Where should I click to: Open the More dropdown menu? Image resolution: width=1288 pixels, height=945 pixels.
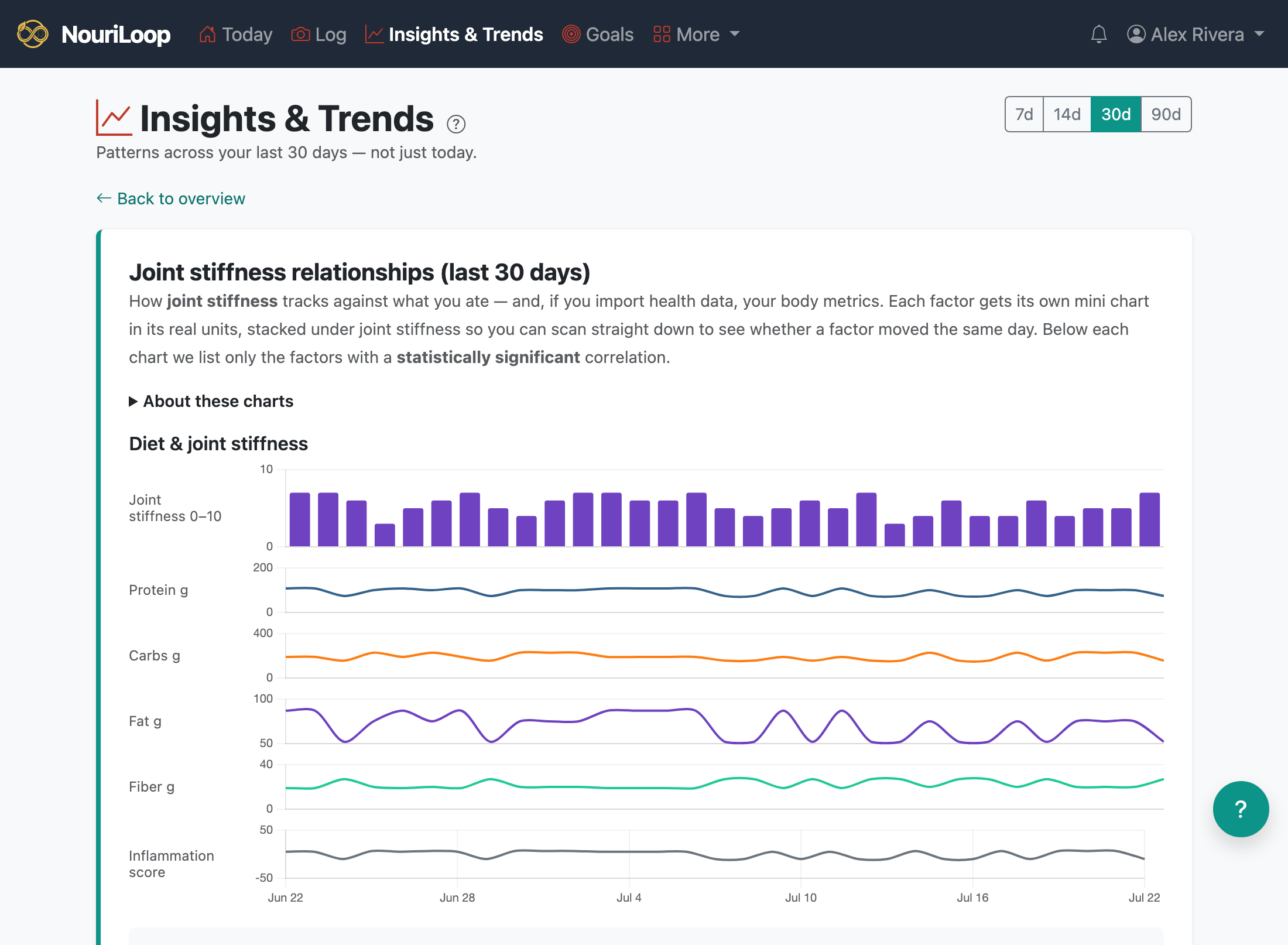click(697, 34)
